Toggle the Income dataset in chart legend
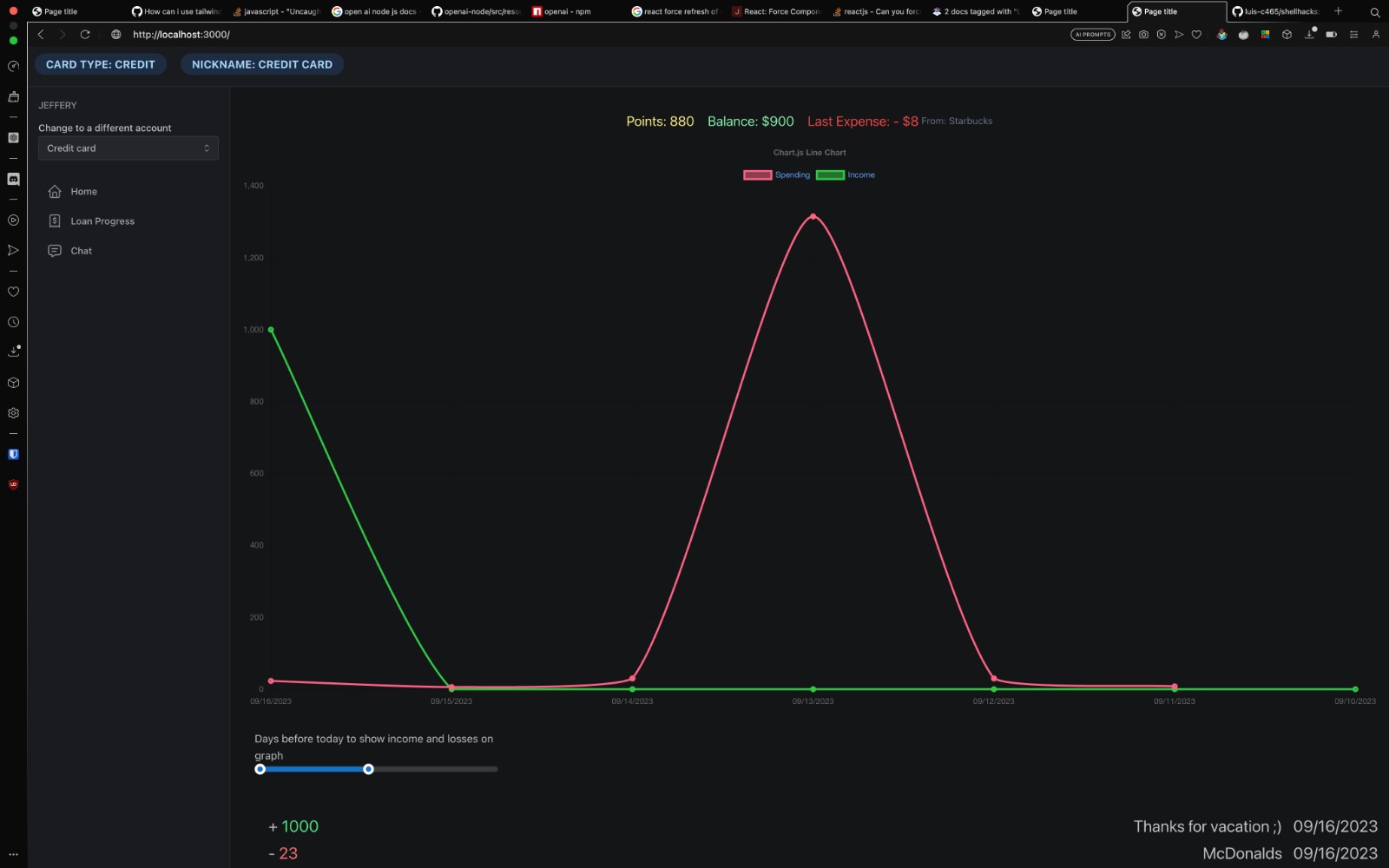Viewport: 1389px width, 868px height. click(x=846, y=174)
